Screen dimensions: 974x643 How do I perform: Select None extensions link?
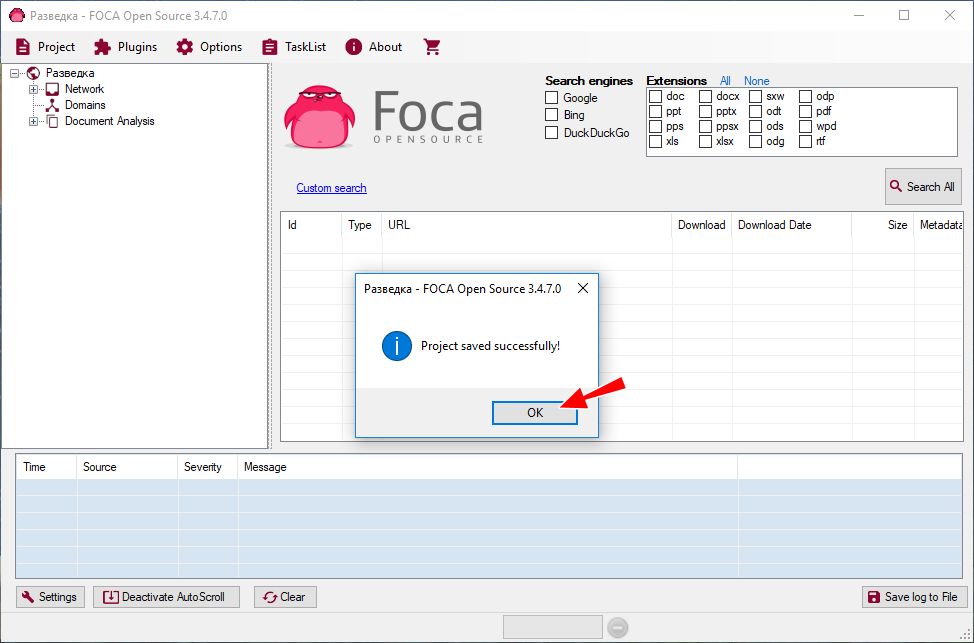pyautogui.click(x=757, y=81)
